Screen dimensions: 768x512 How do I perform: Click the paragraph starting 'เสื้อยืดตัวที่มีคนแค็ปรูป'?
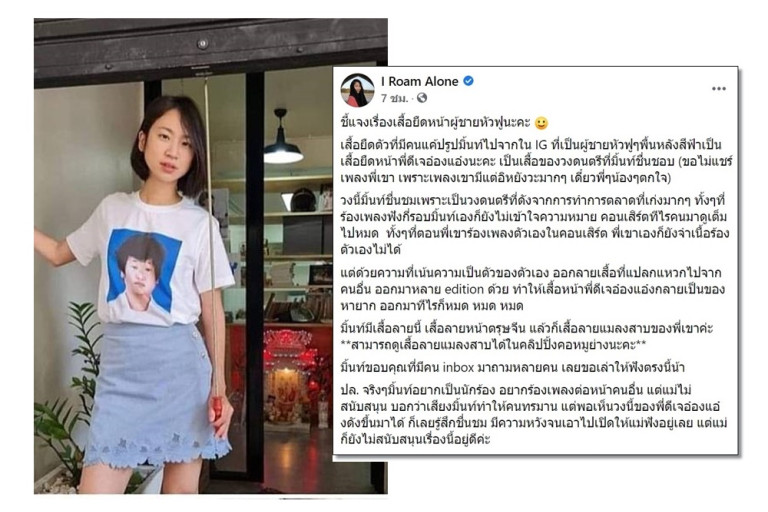[536, 161]
